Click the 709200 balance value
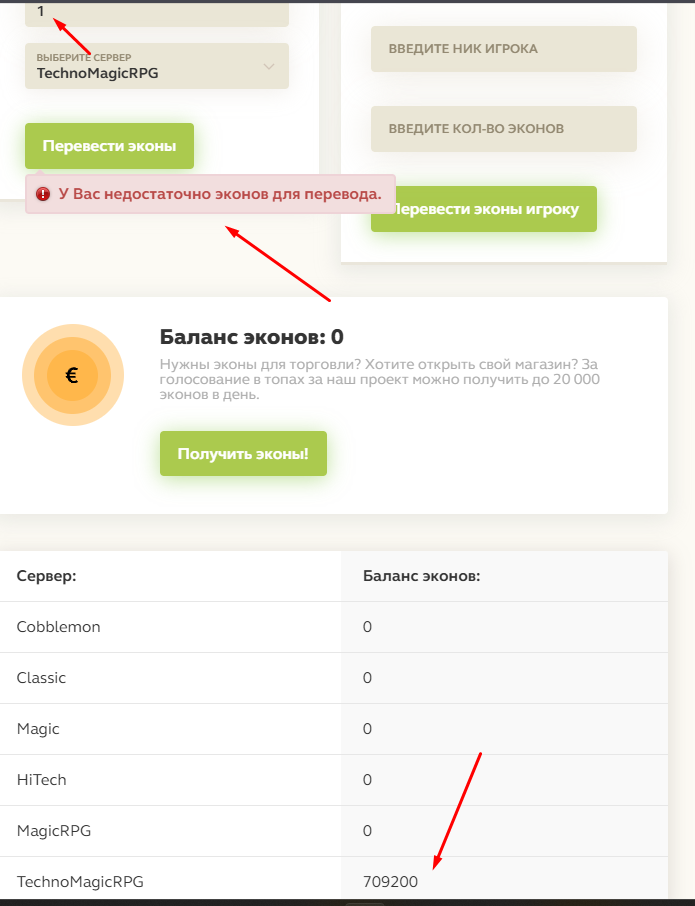 coord(391,882)
